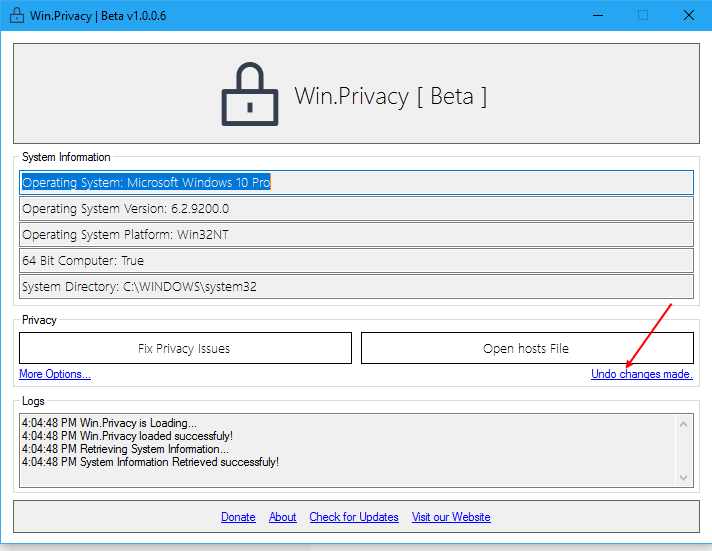Select the Operating System Version: 6.2.9200.0 field
Screen dimensions: 712x551
tap(356, 208)
